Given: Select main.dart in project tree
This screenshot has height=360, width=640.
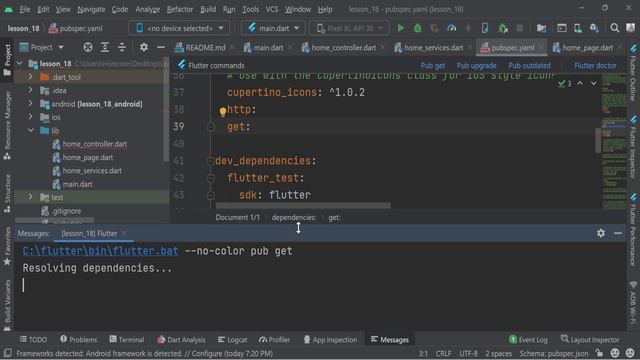Looking at the screenshot, I should [77, 184].
